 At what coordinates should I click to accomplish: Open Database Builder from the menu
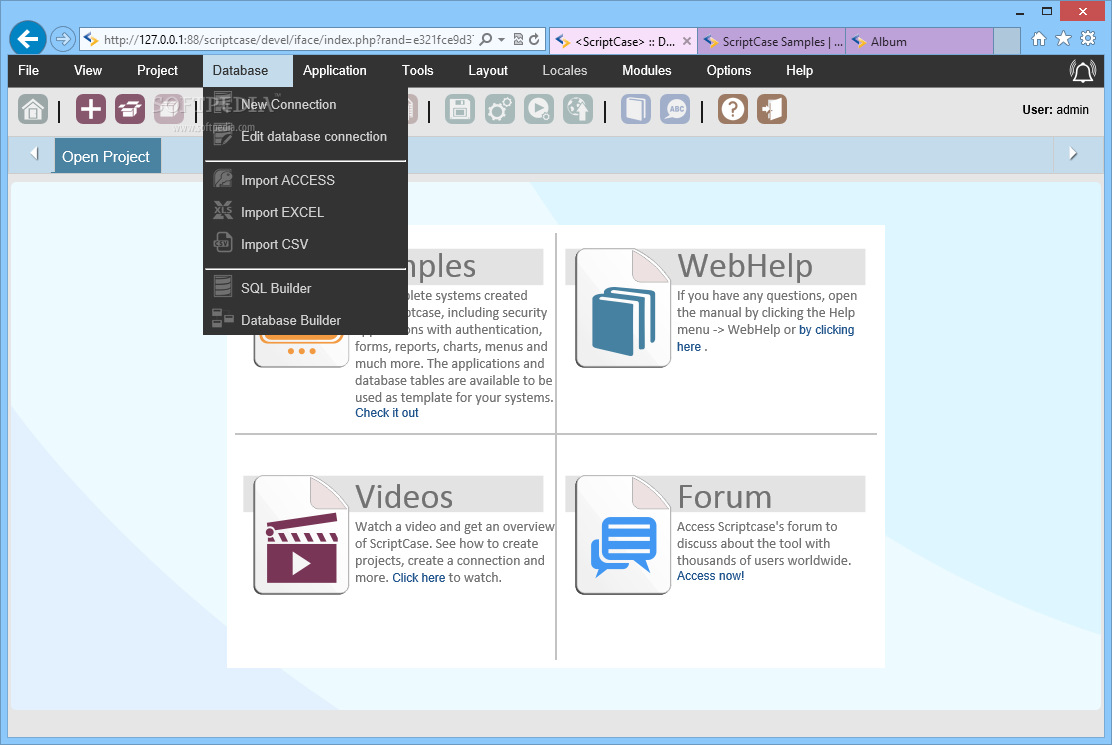tap(306, 320)
